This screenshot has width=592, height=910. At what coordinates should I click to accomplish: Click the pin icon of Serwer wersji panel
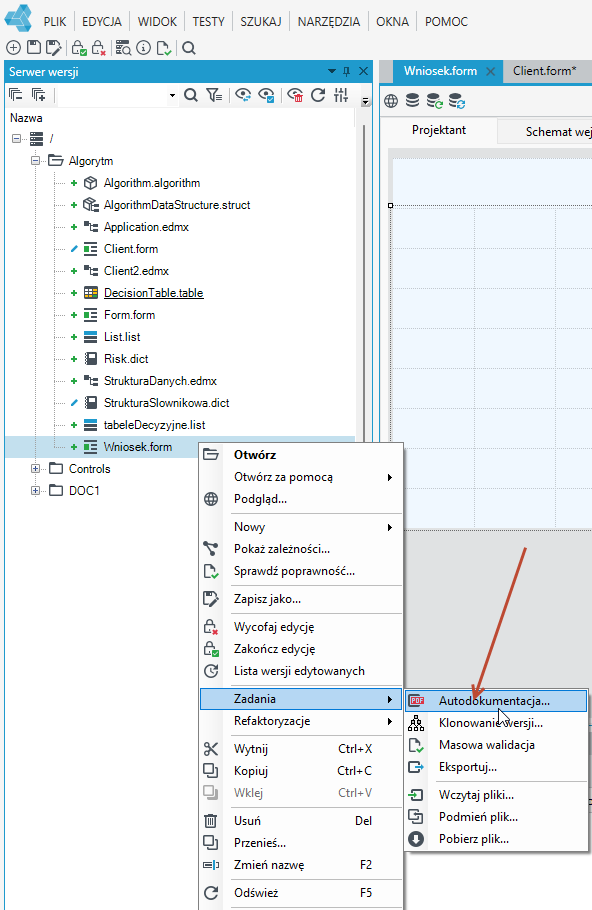point(346,71)
